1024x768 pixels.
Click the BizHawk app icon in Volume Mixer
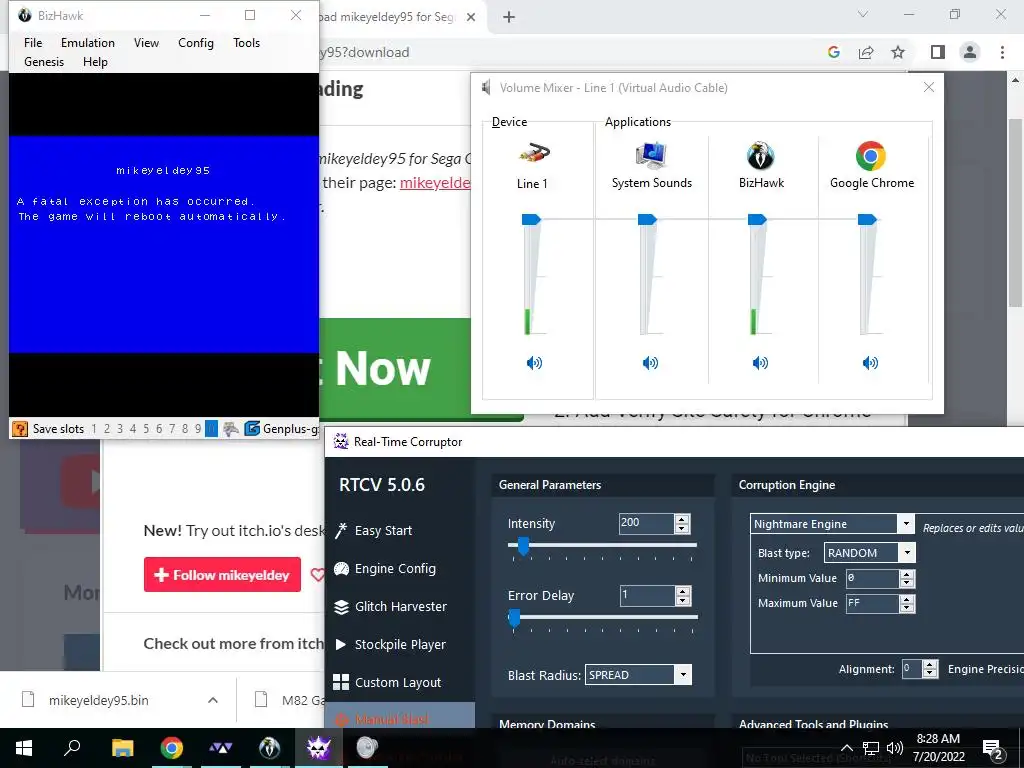click(x=760, y=155)
